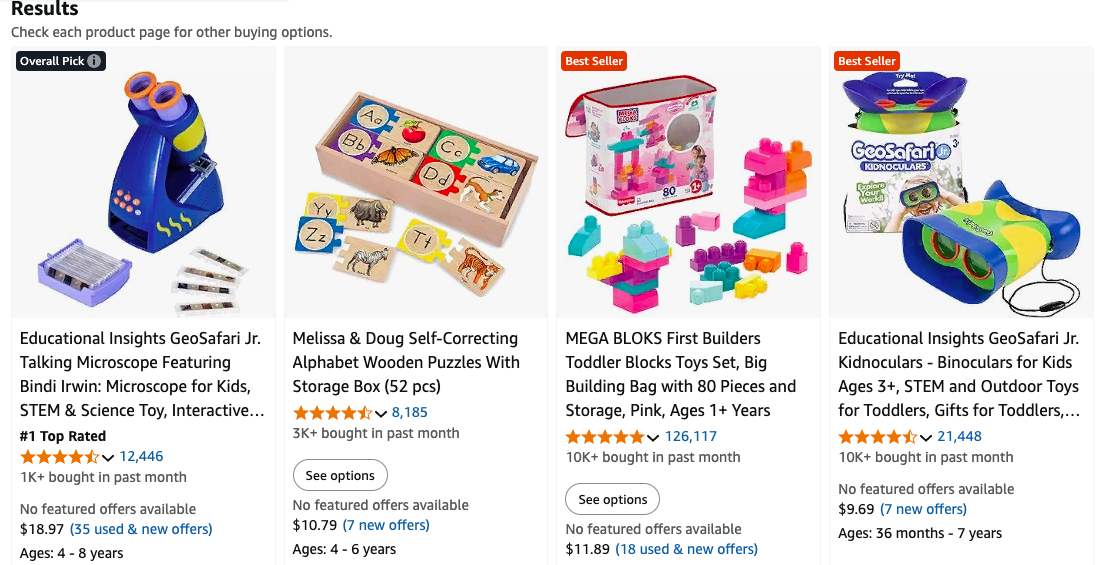1104x565 pixels.
Task: Click the GeoSafari Kidnoculars product image
Action: click(961, 182)
